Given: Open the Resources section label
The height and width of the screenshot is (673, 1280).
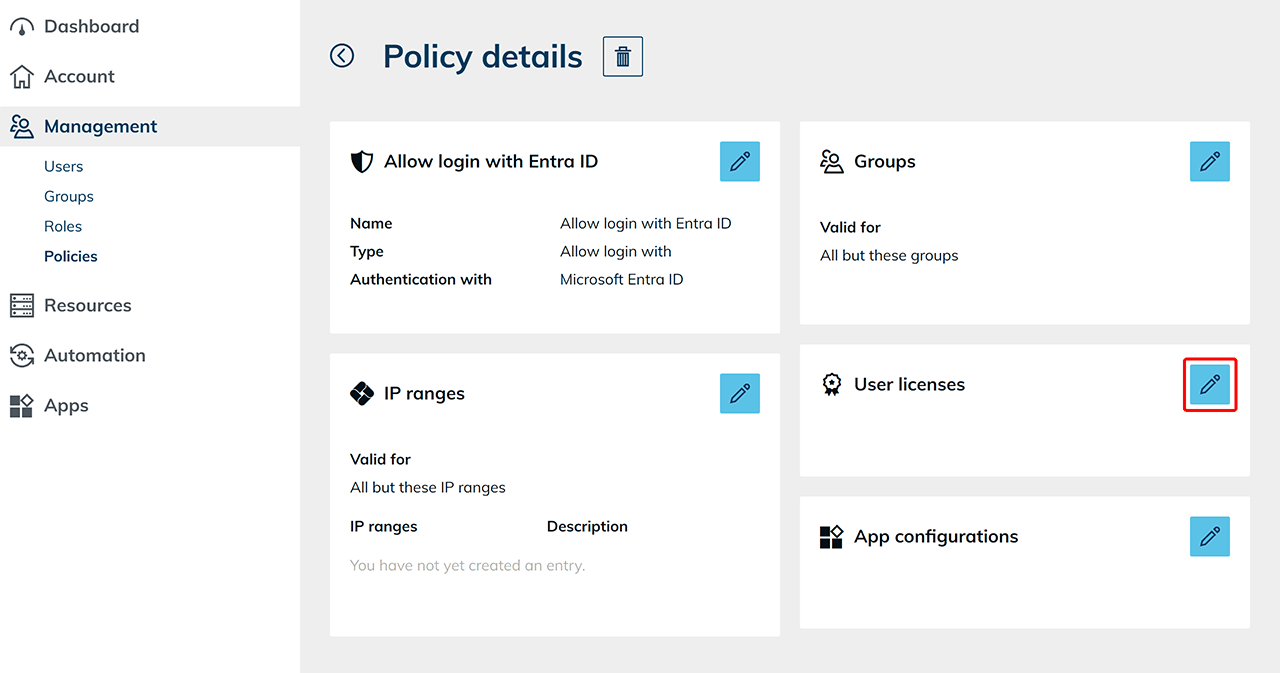Looking at the screenshot, I should (x=88, y=306).
